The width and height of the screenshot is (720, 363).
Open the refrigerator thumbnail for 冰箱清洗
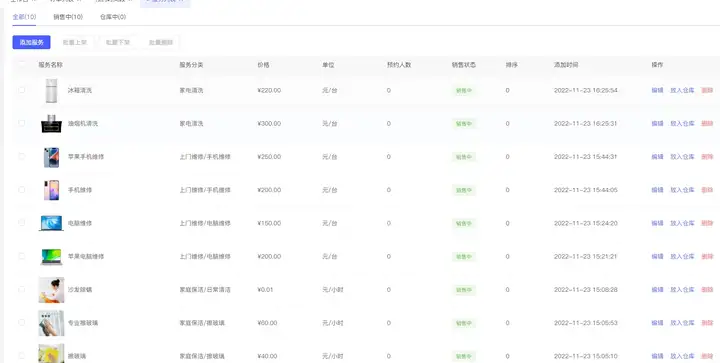coord(51,90)
